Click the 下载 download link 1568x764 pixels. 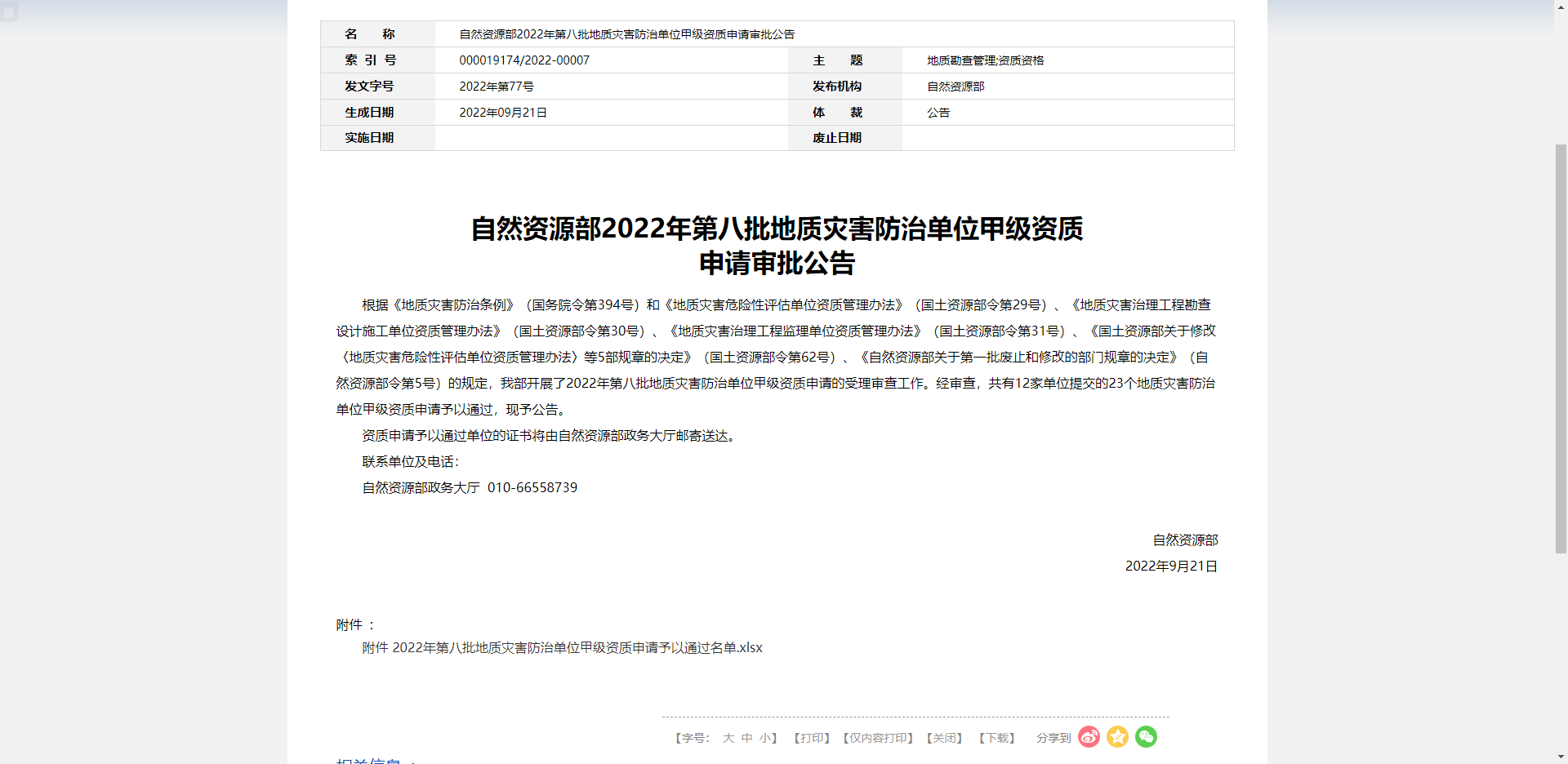[x=997, y=738]
